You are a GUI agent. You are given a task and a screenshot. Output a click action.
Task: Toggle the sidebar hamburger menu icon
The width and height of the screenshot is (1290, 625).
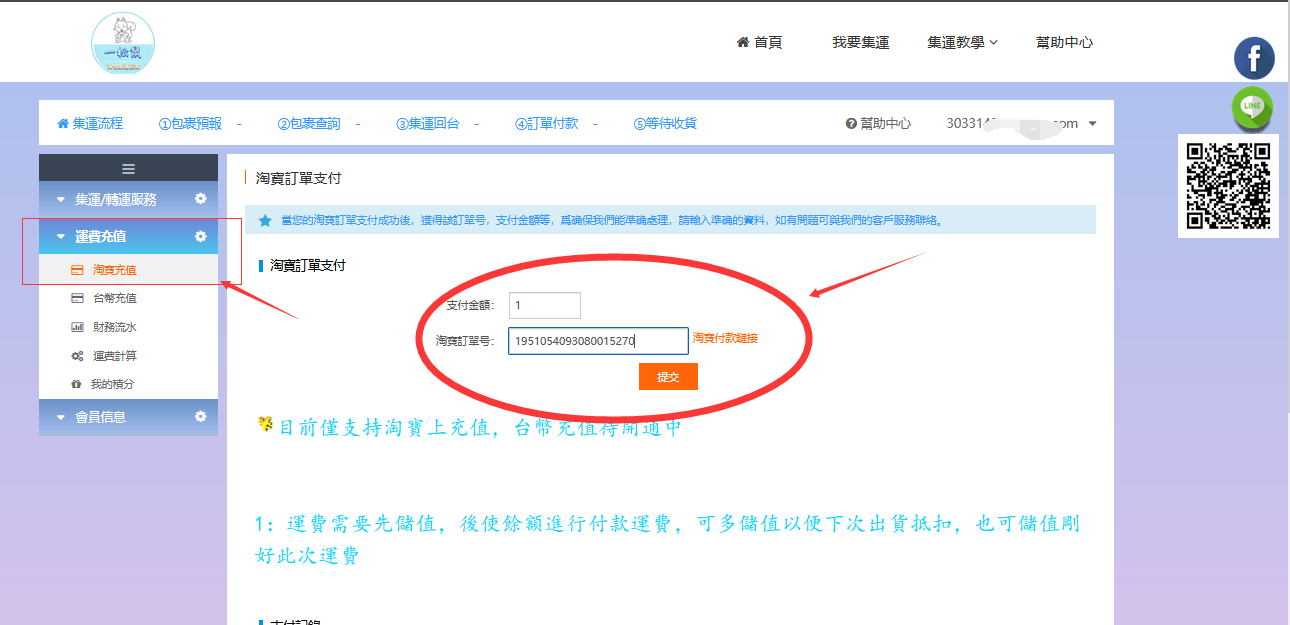[x=128, y=169]
